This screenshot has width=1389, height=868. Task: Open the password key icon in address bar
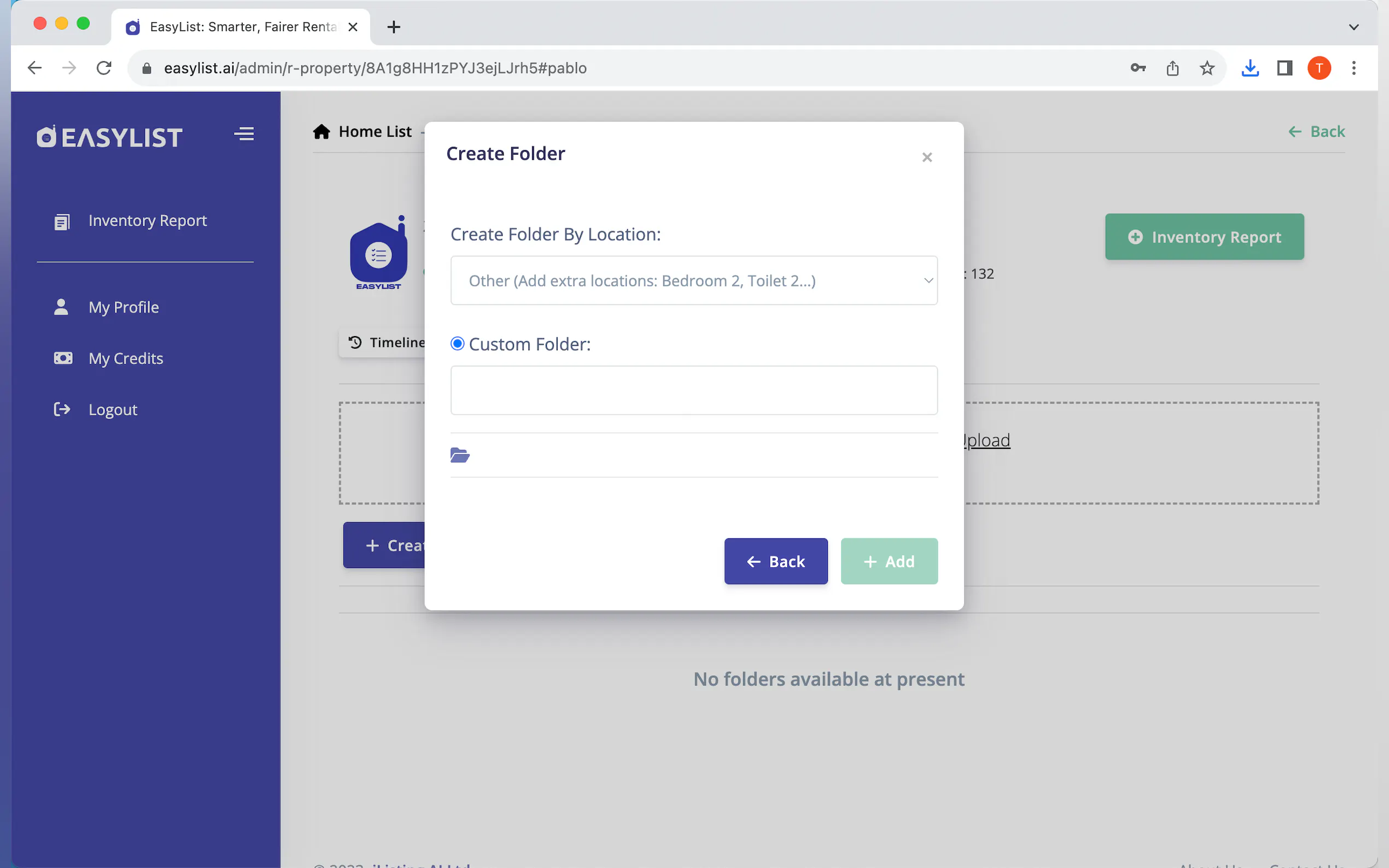pyautogui.click(x=1137, y=68)
